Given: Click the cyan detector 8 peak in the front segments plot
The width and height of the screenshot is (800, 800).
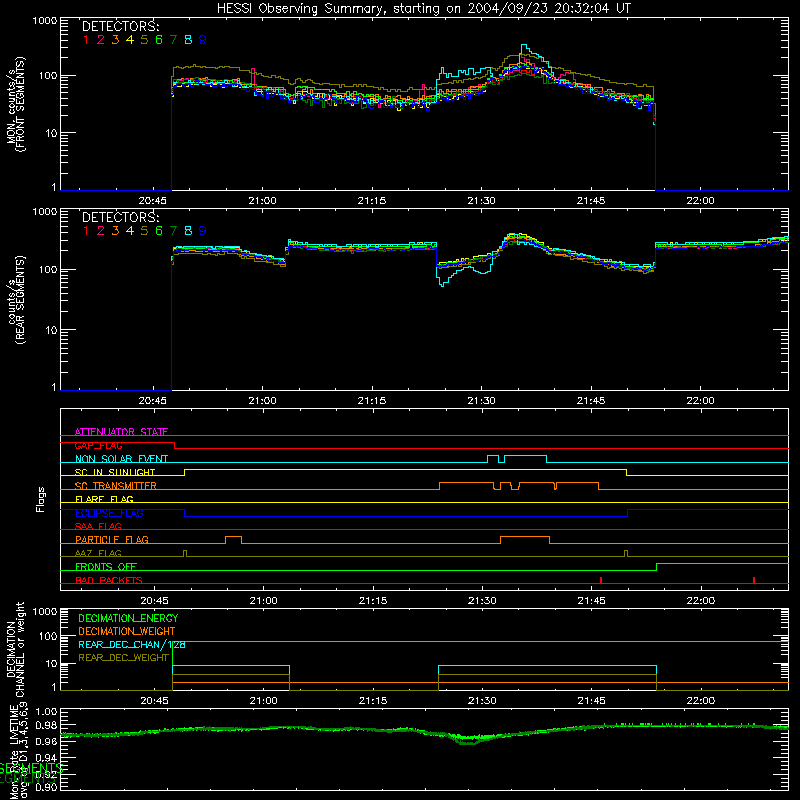Looking at the screenshot, I should [524, 46].
